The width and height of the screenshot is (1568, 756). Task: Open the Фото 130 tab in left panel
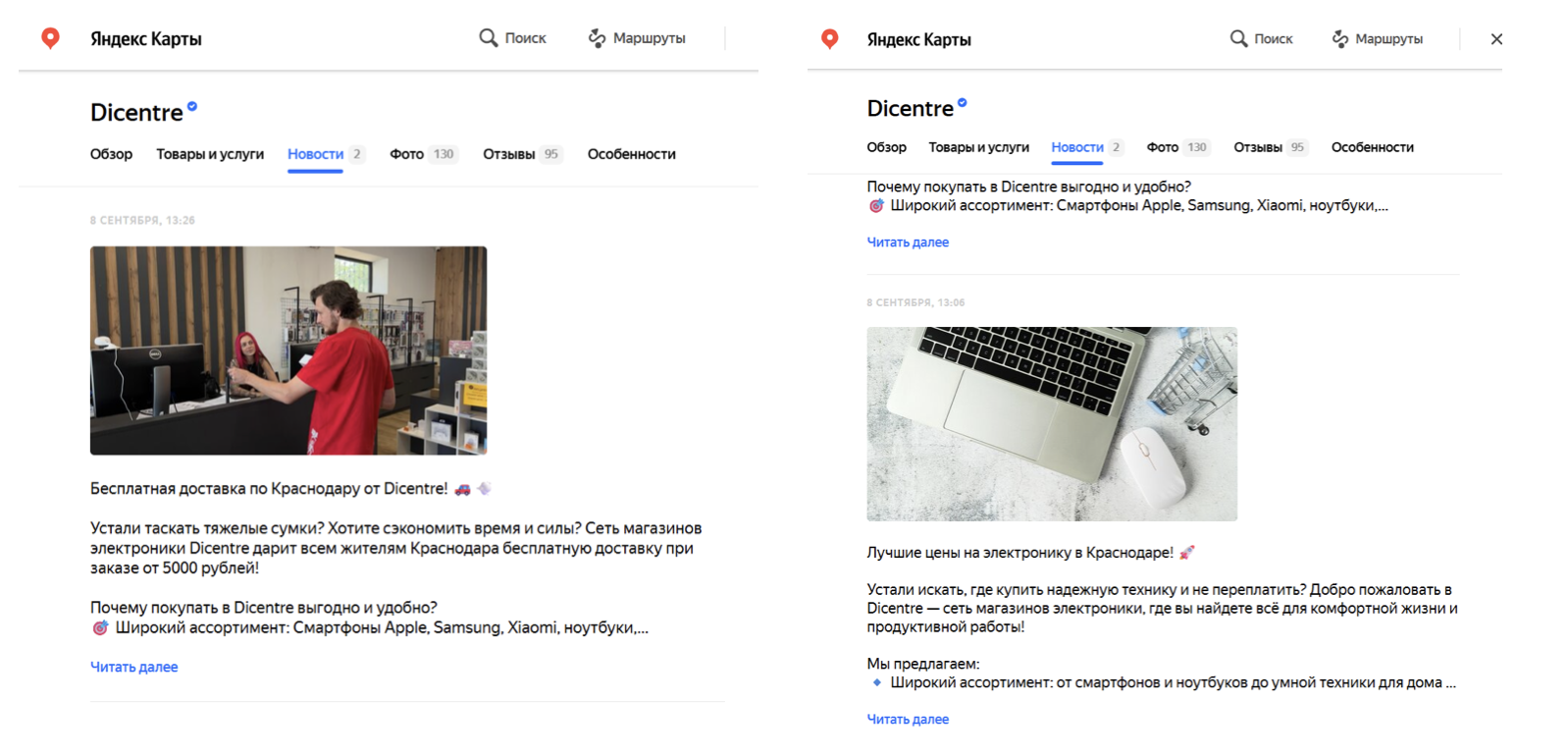(423, 154)
